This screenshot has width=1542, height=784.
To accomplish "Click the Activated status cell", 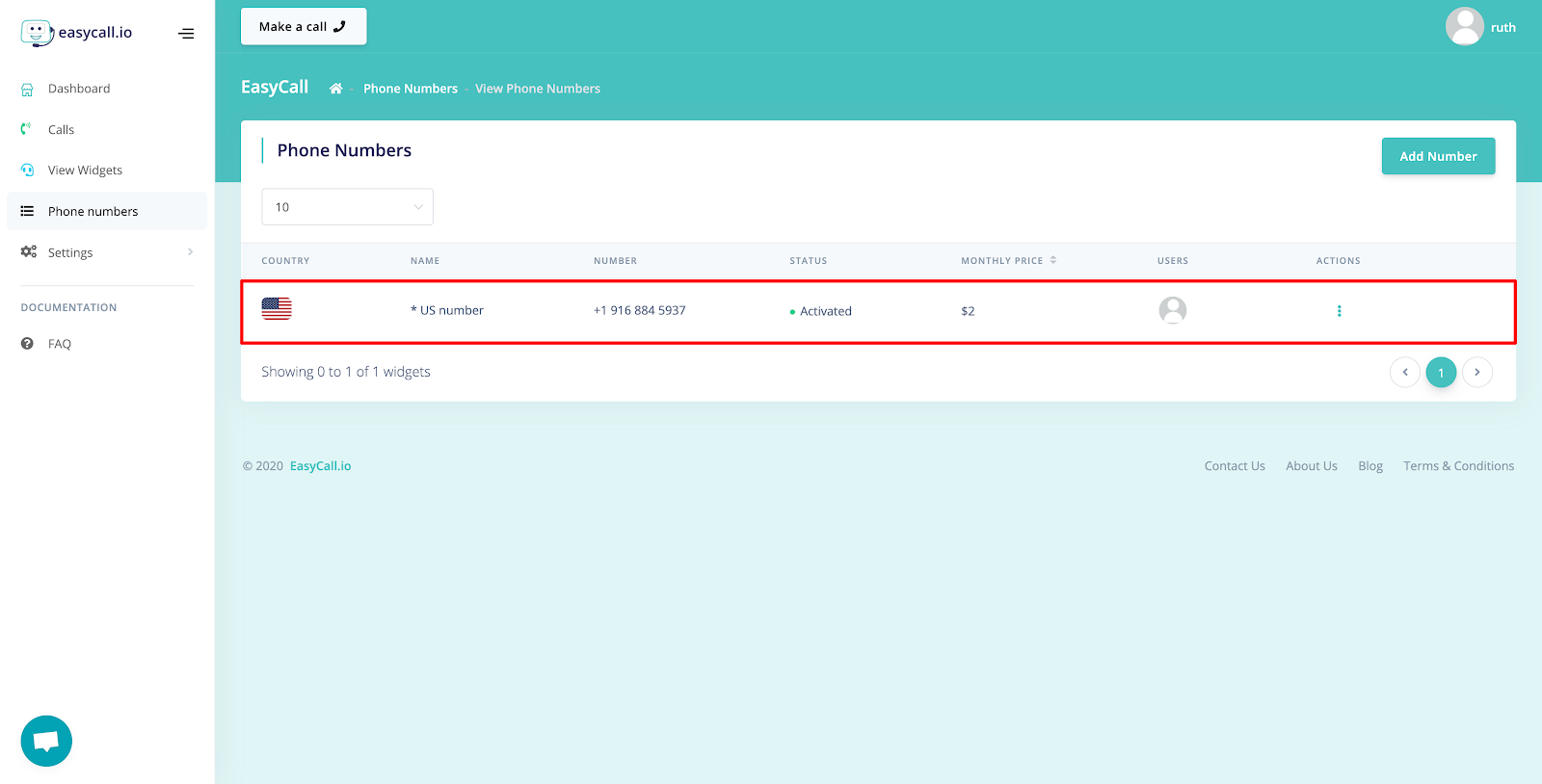I will pyautogui.click(x=820, y=311).
